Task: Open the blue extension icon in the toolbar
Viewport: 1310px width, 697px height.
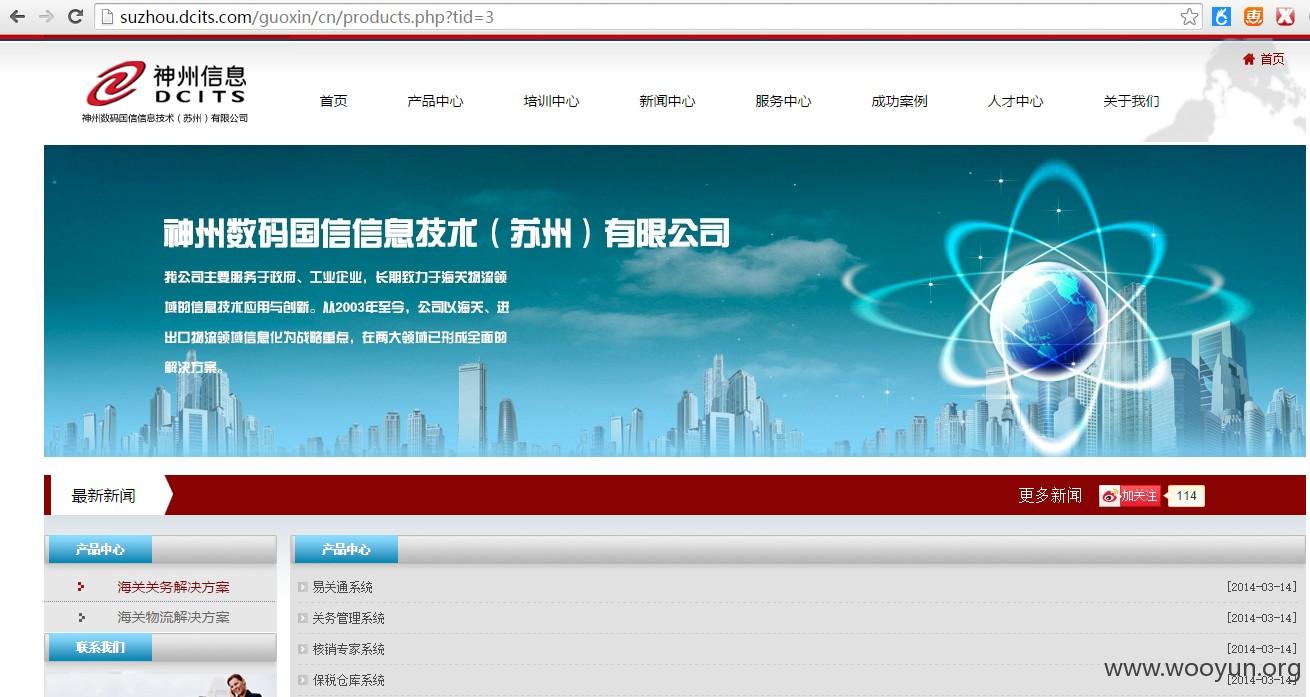Action: 1221,16
